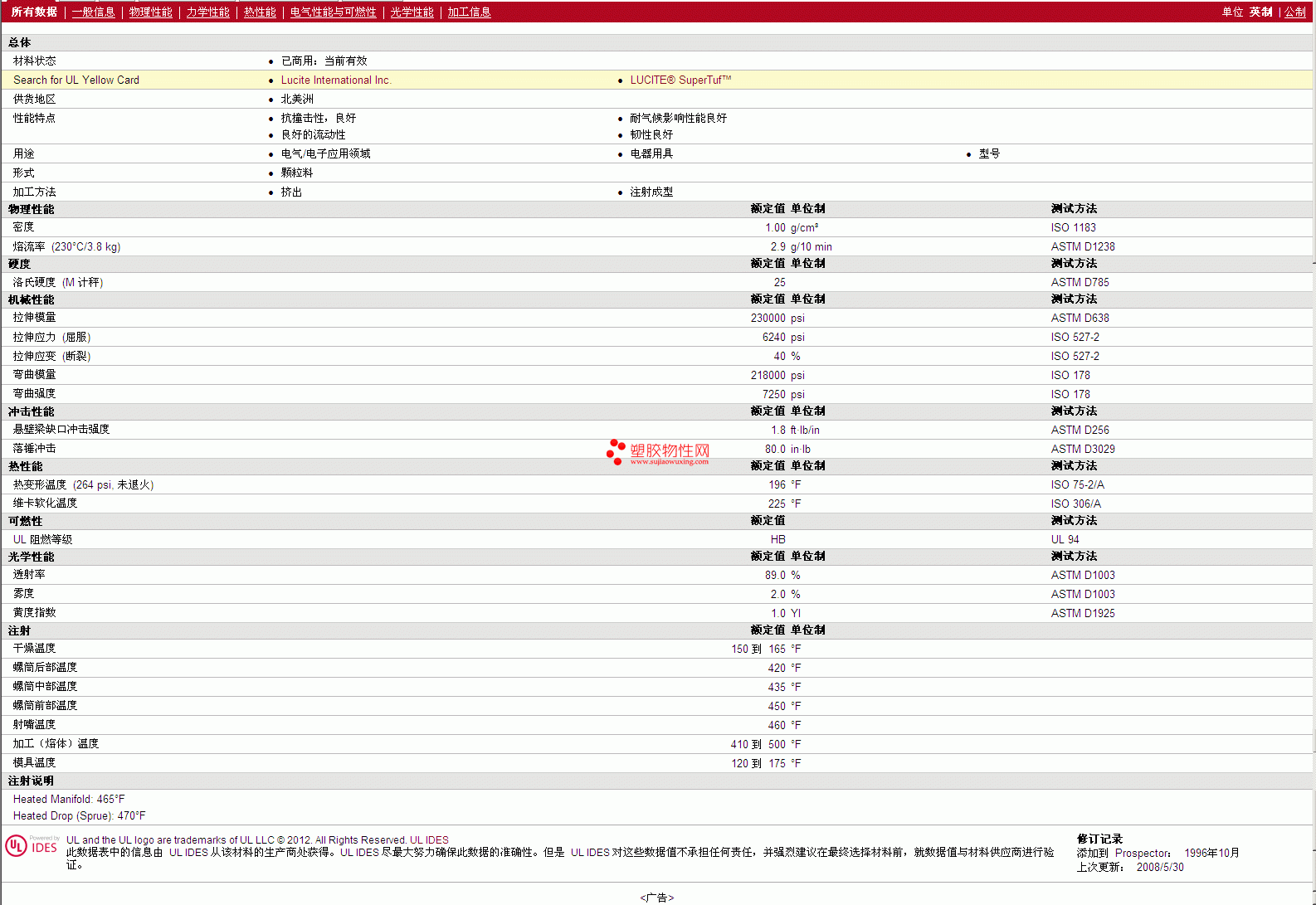Switch units to 英制
Screen dimensions: 1316x905
pyautogui.click(x=1261, y=12)
